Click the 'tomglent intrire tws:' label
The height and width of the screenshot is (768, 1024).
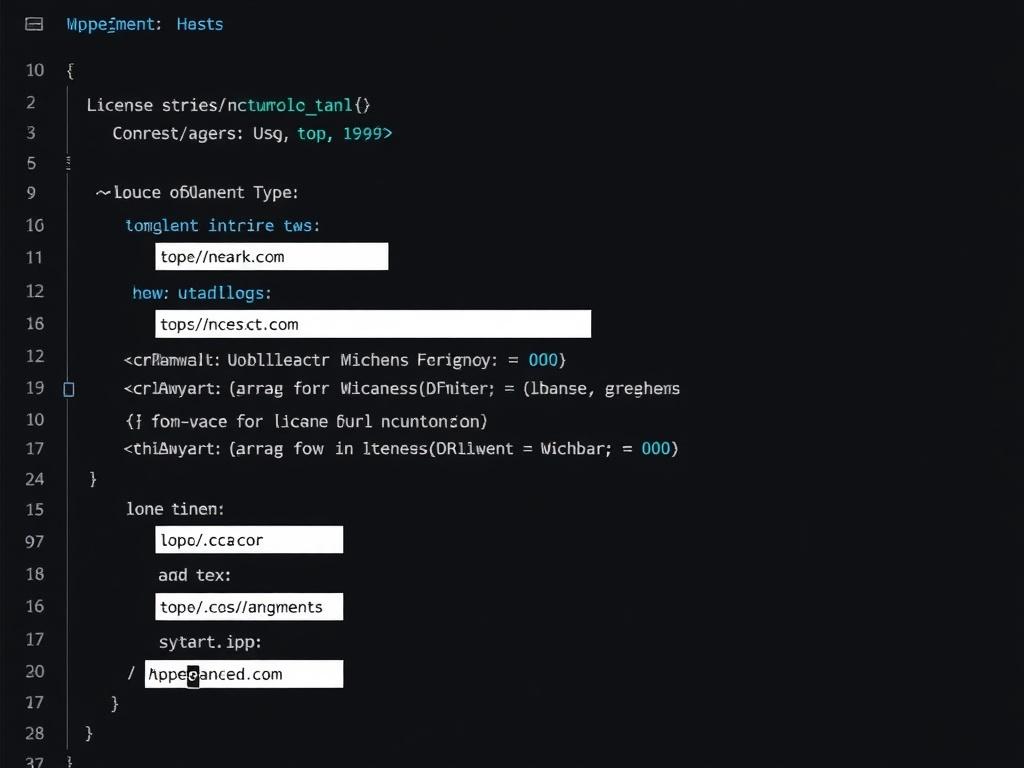coord(222,226)
